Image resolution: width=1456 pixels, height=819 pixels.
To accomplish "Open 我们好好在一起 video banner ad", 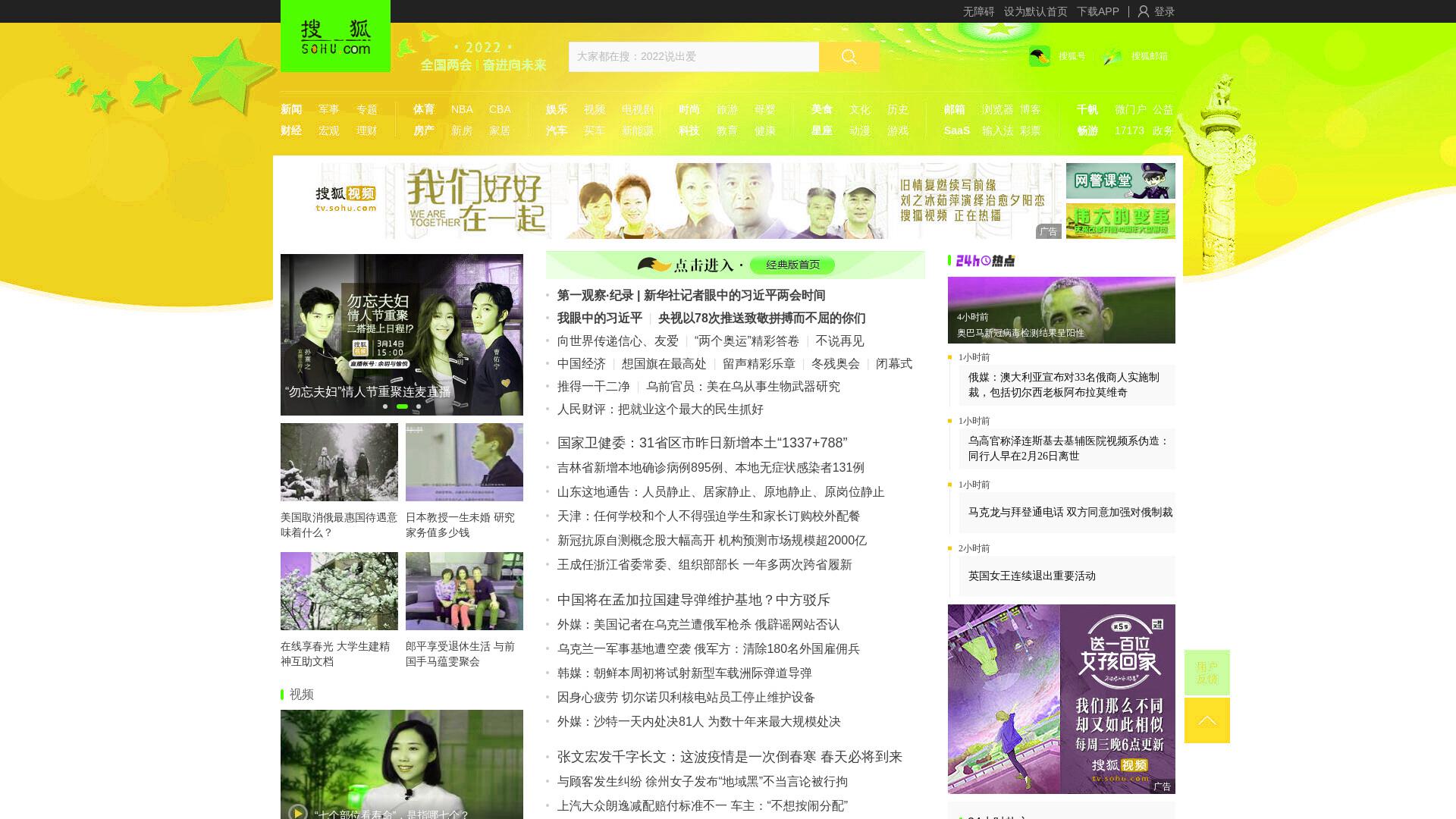I will click(671, 201).
